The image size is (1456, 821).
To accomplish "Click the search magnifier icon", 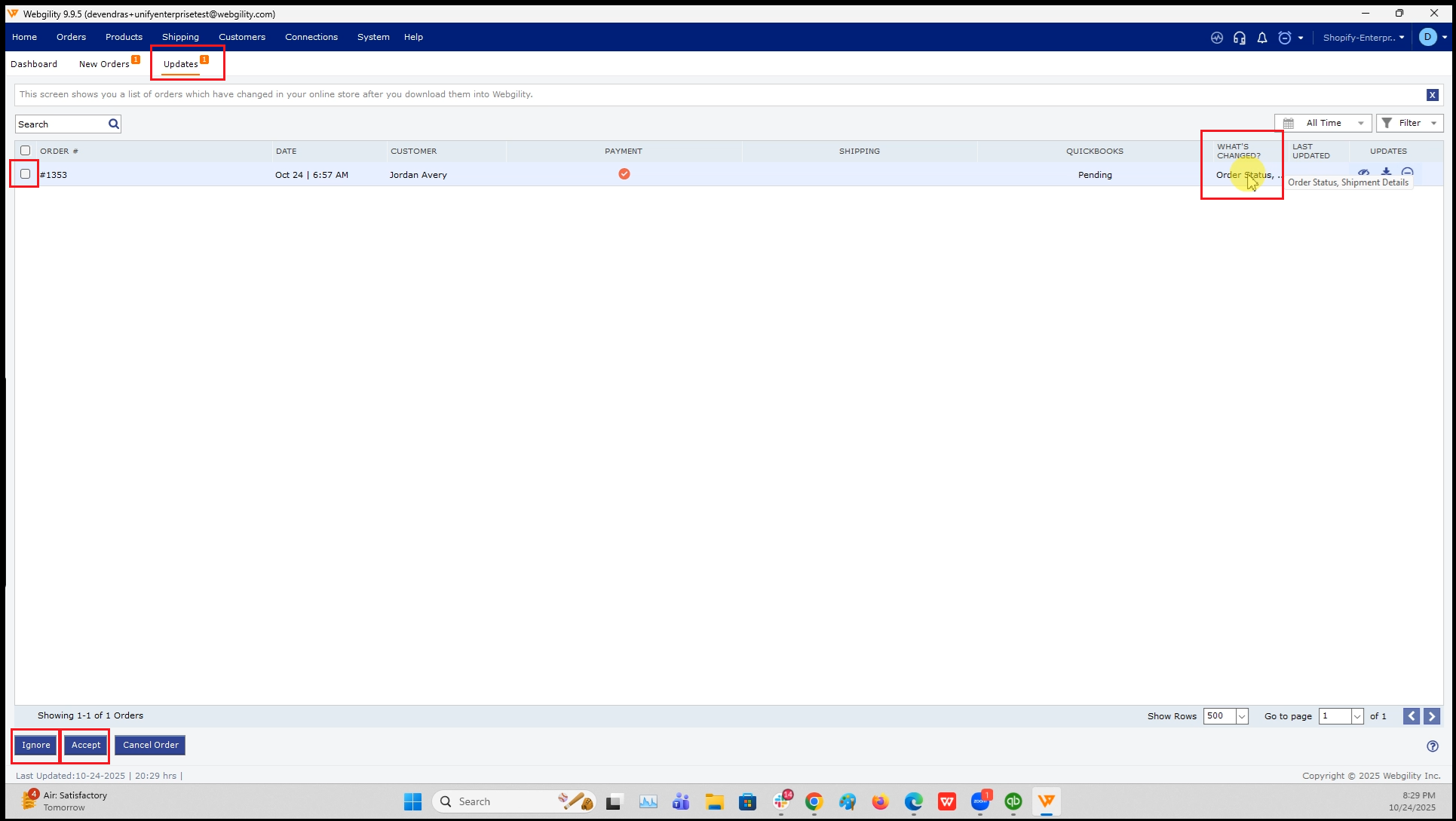I will tap(114, 124).
